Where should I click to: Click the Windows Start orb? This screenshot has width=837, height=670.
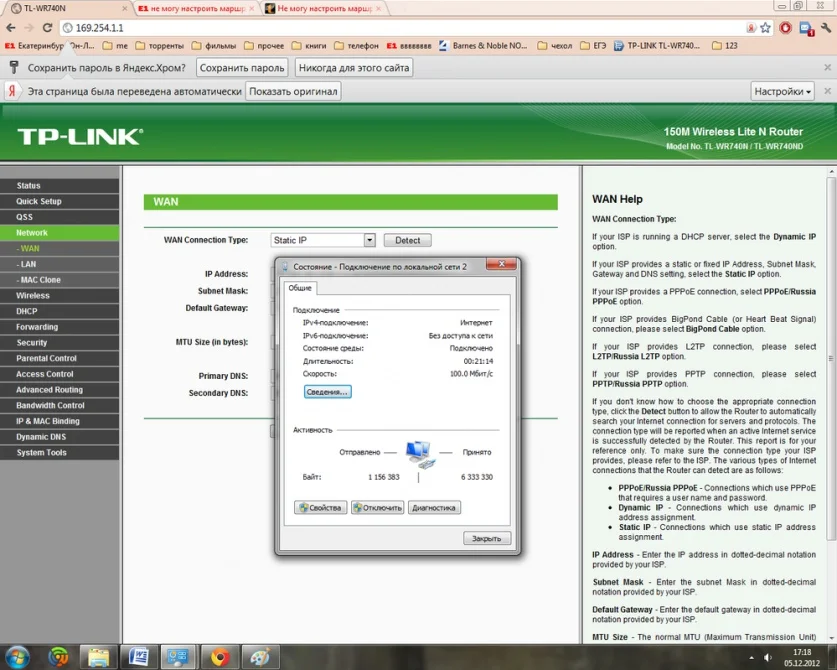point(18,657)
